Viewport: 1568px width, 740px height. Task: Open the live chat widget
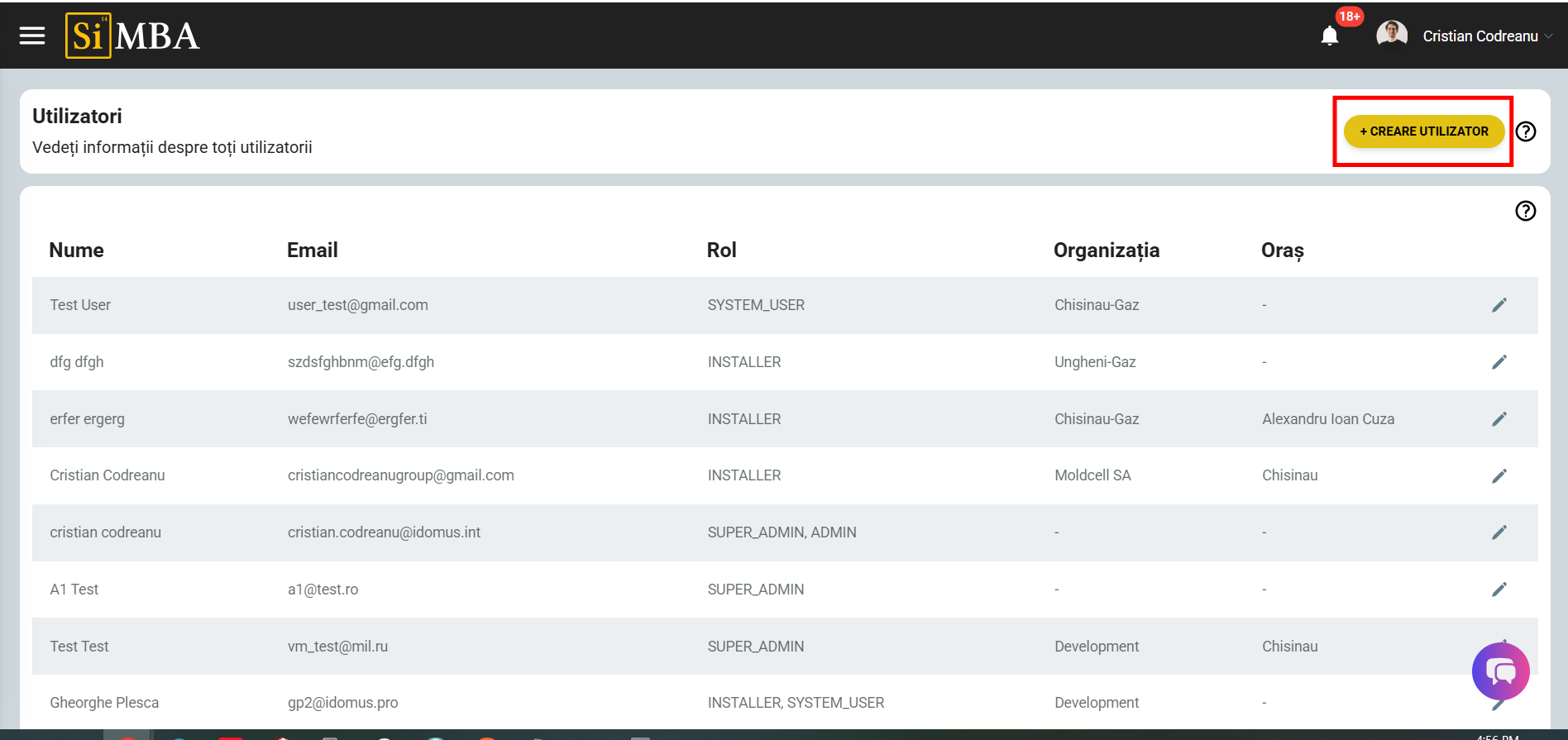click(x=1500, y=671)
